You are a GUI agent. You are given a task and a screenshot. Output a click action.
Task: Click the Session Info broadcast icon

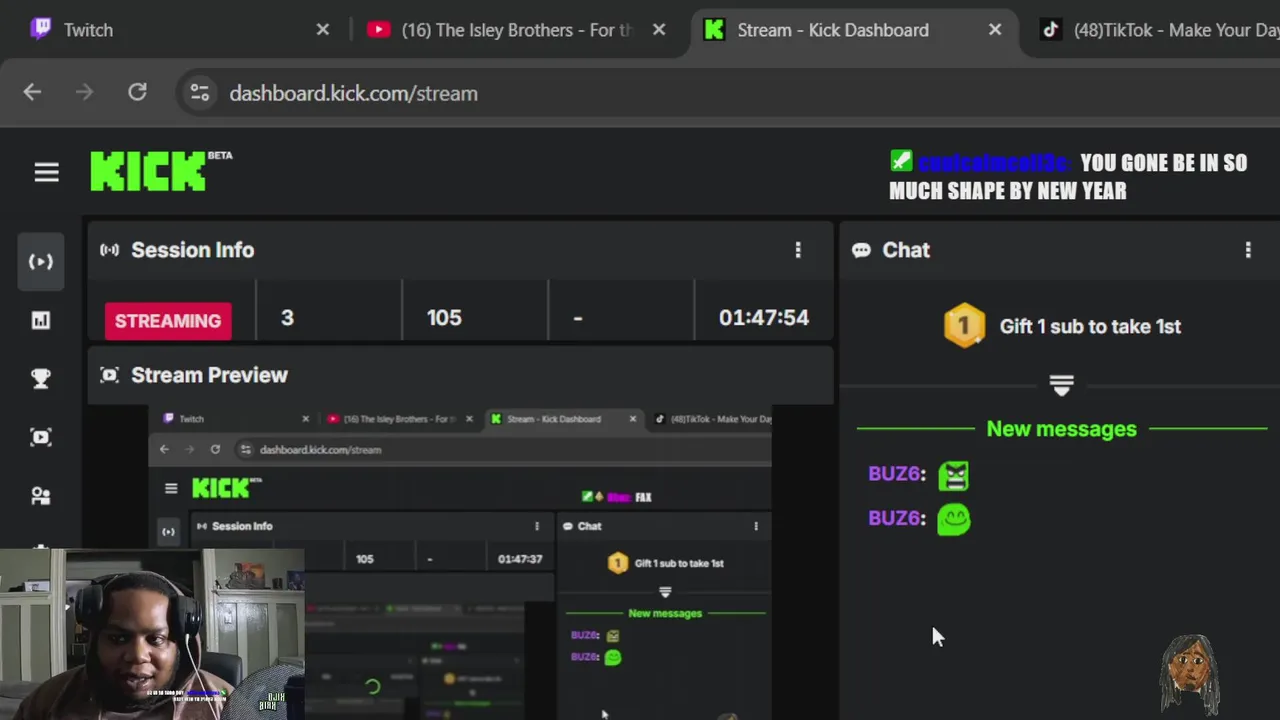(109, 250)
